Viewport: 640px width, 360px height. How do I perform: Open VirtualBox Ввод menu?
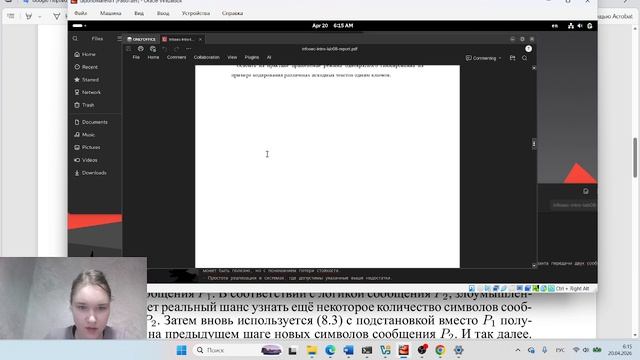[x=163, y=13]
